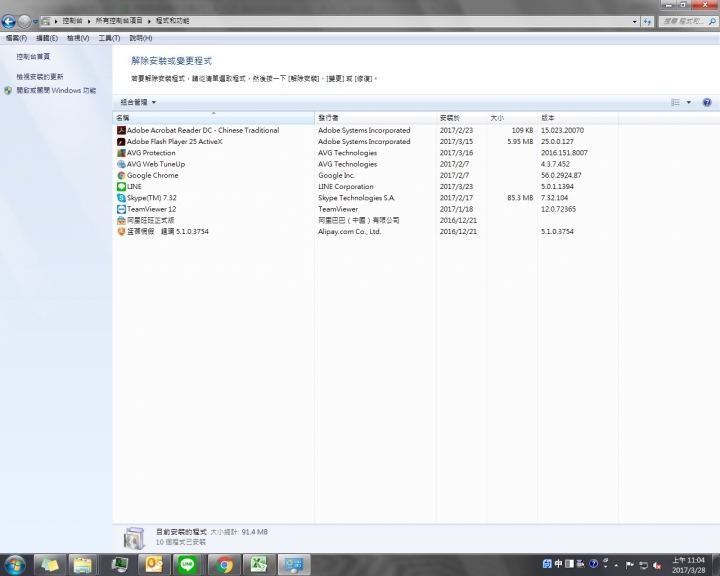Click the Skype(TM) 7.32 icon
Viewport: 720px width, 576px height.
pyautogui.click(x=121, y=198)
